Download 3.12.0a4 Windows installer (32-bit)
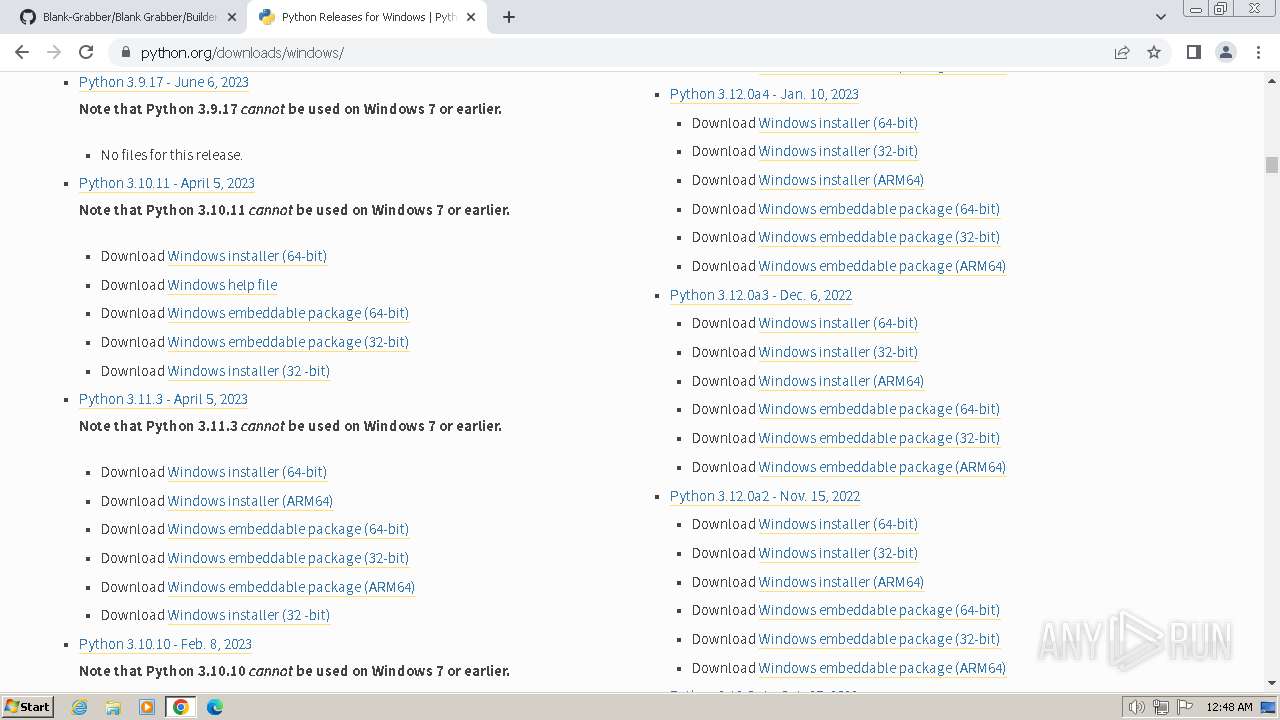 click(838, 151)
